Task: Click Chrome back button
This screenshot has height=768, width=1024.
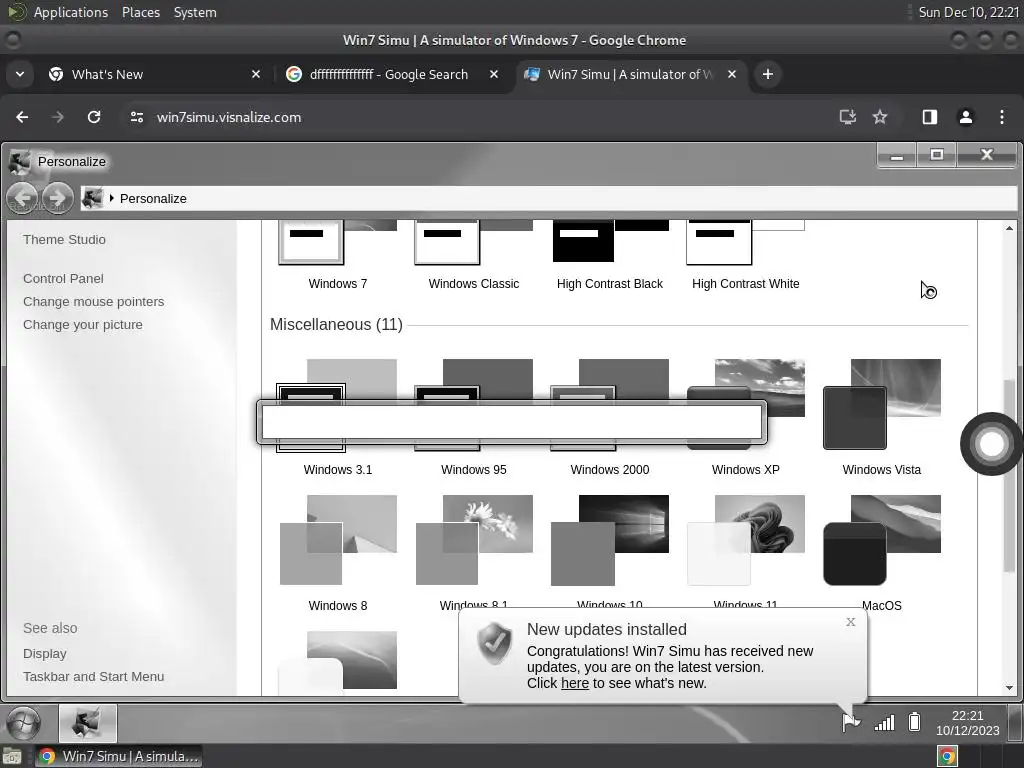Action: pos(22,117)
